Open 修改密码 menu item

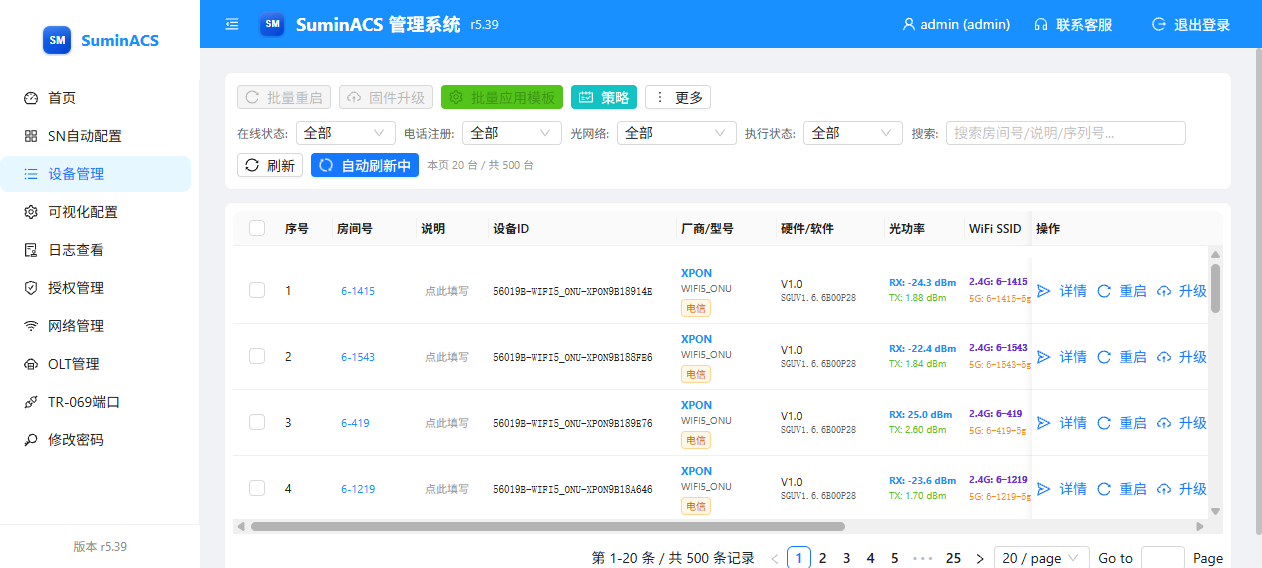tap(95, 440)
